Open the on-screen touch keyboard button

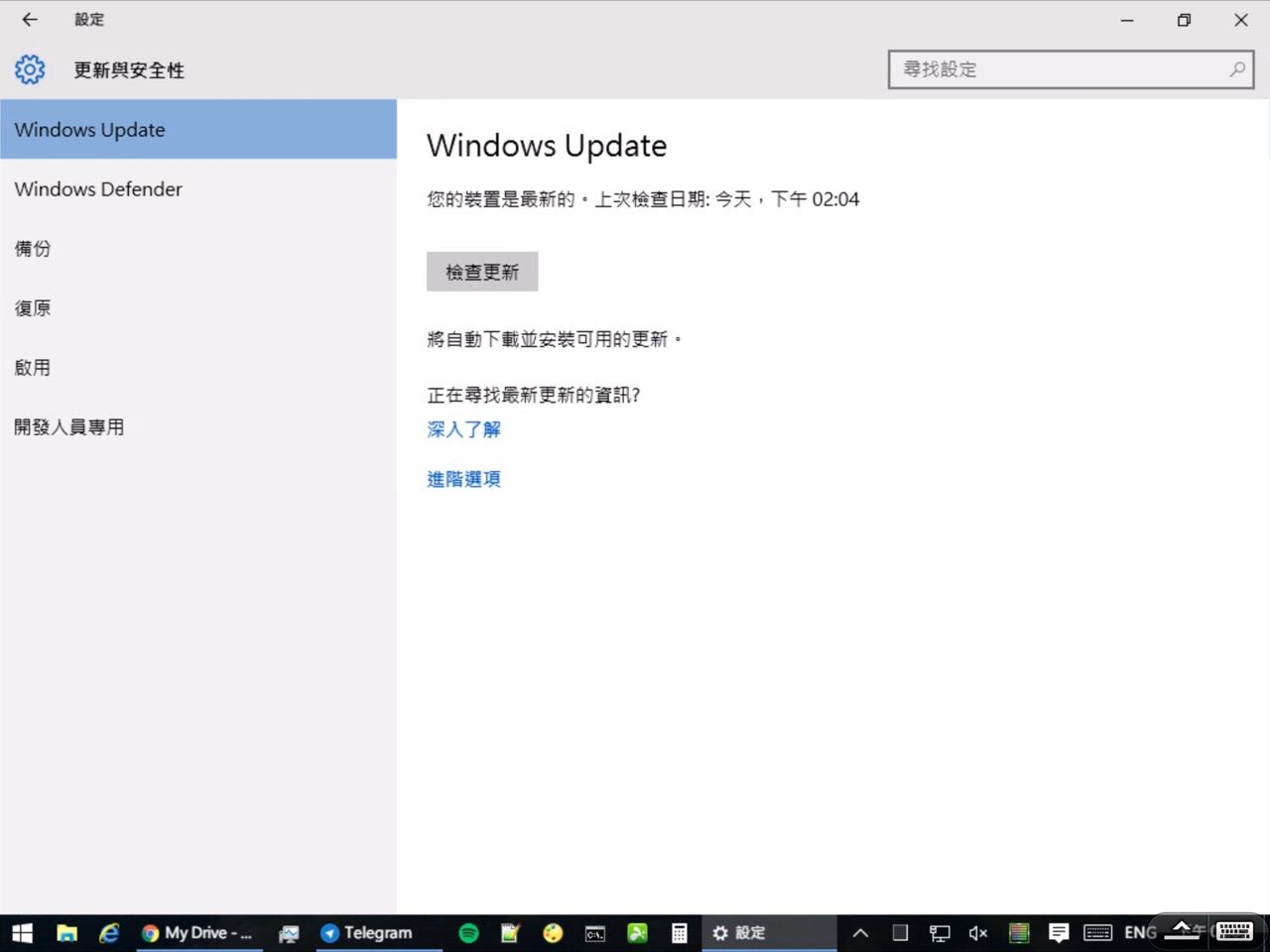pyautogui.click(x=1234, y=931)
